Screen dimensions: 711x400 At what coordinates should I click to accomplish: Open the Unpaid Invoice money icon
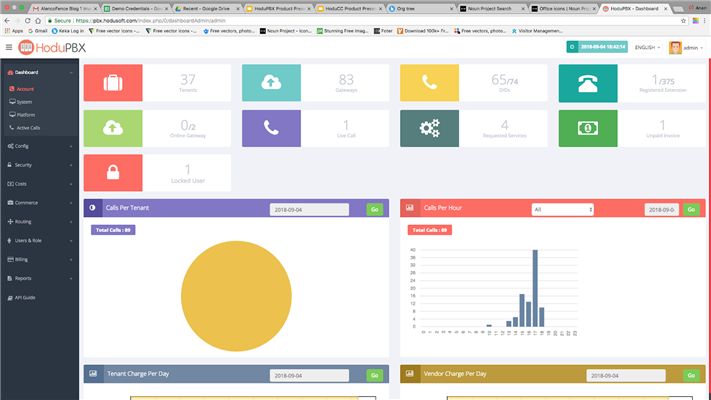588,128
